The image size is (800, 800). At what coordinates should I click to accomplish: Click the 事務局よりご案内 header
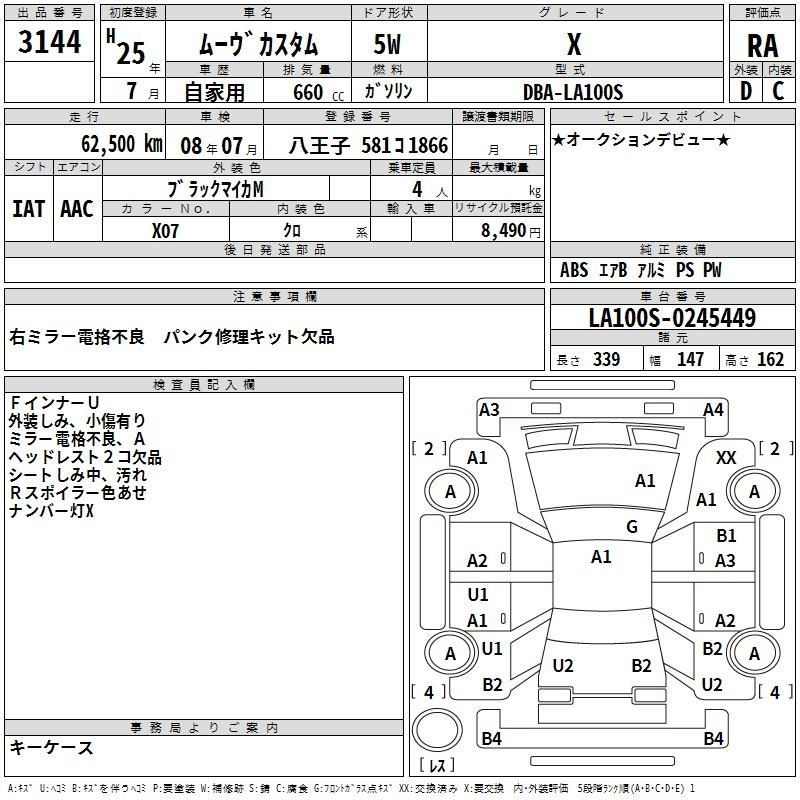[204, 728]
